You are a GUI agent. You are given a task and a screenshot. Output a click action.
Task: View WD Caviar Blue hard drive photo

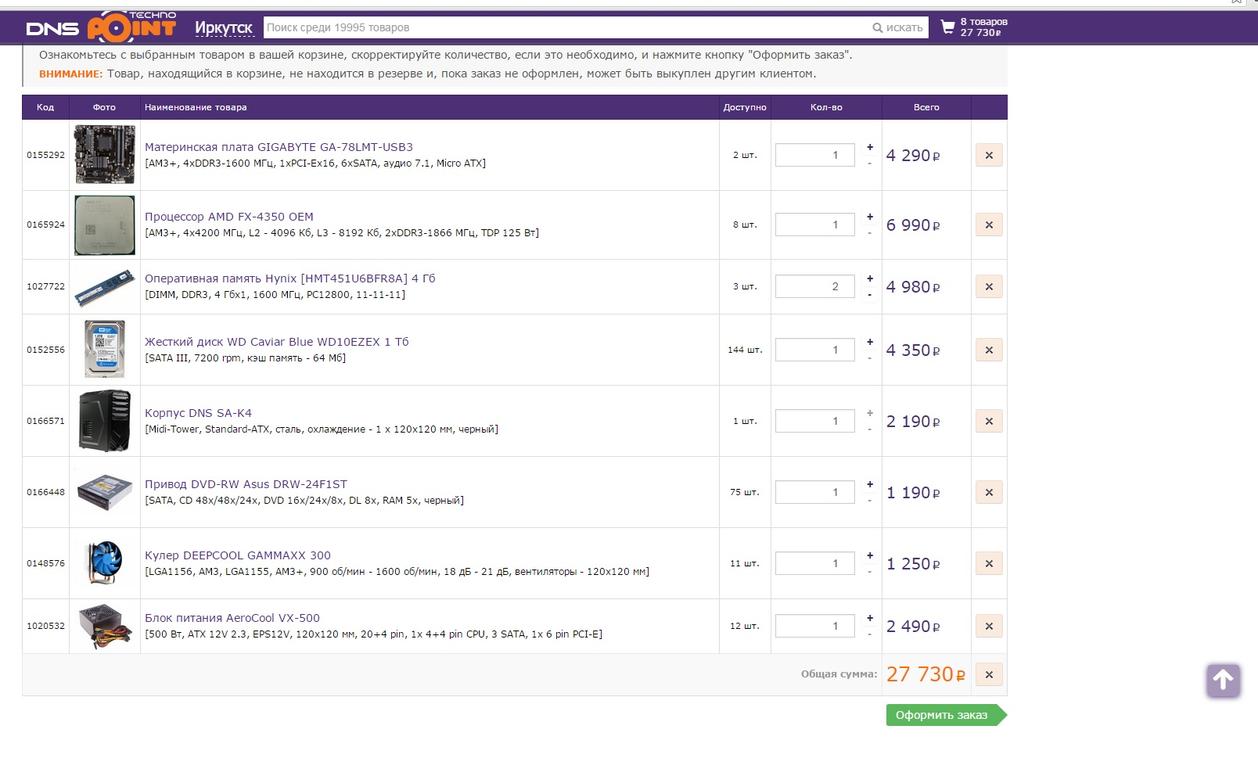(104, 350)
